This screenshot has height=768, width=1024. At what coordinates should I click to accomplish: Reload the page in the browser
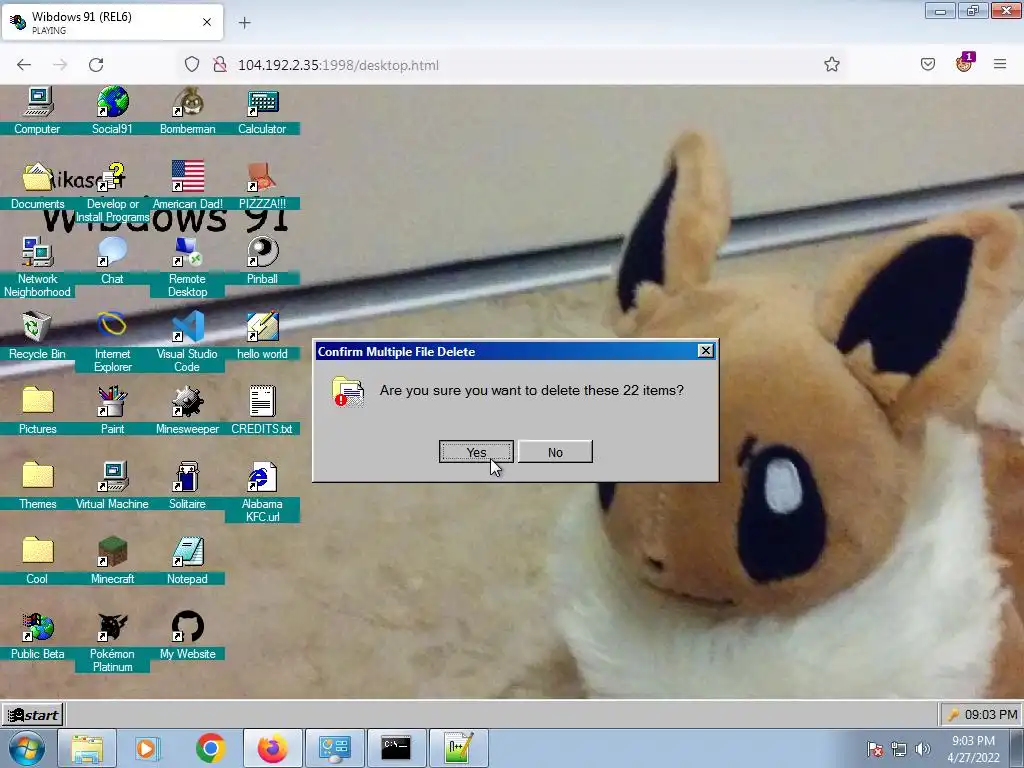(96, 65)
